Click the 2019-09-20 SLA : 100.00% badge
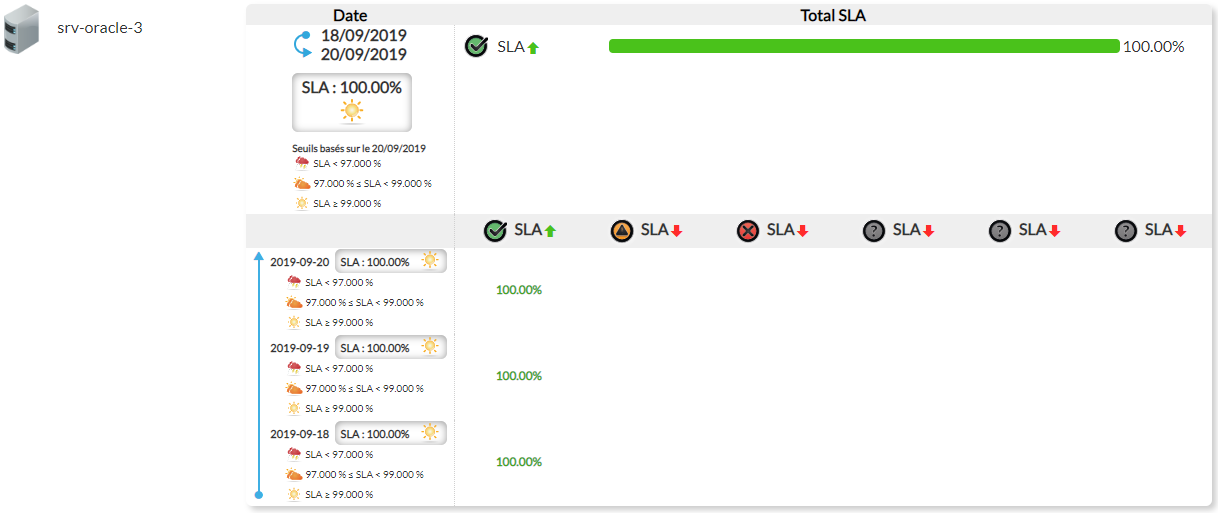The height and width of the screenshot is (513, 1218). click(390, 262)
